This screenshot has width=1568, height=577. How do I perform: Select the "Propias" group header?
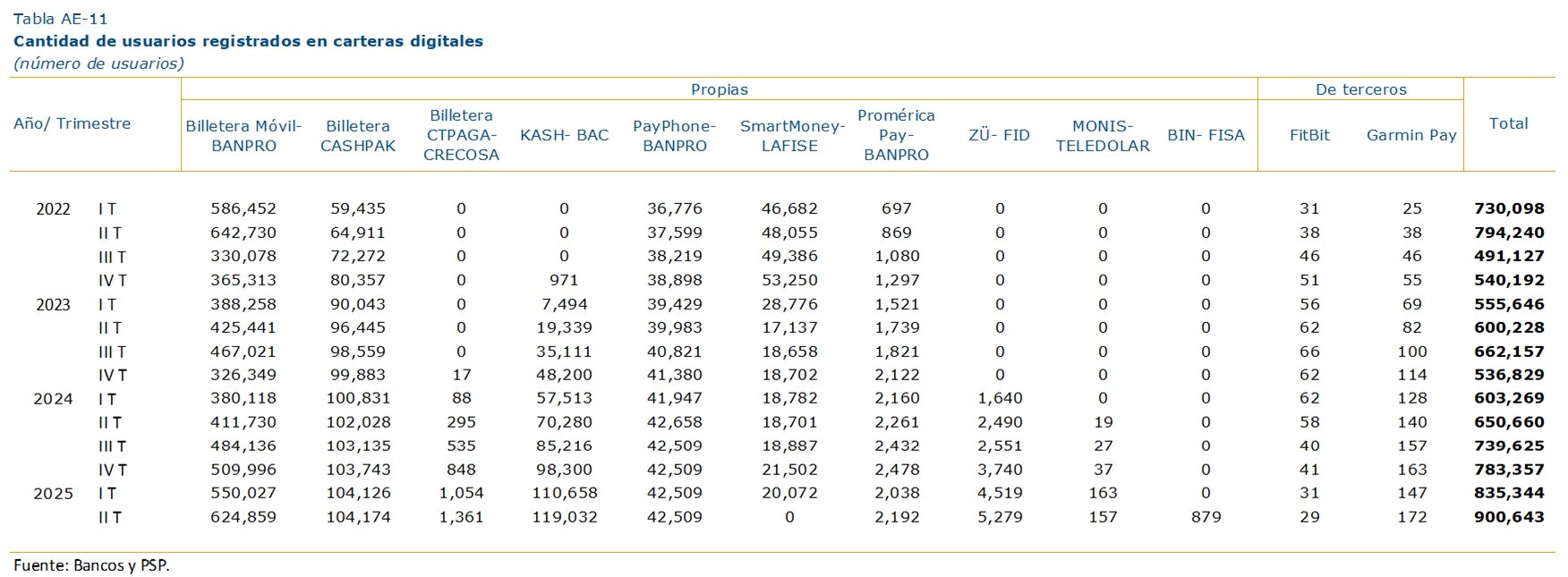720,89
